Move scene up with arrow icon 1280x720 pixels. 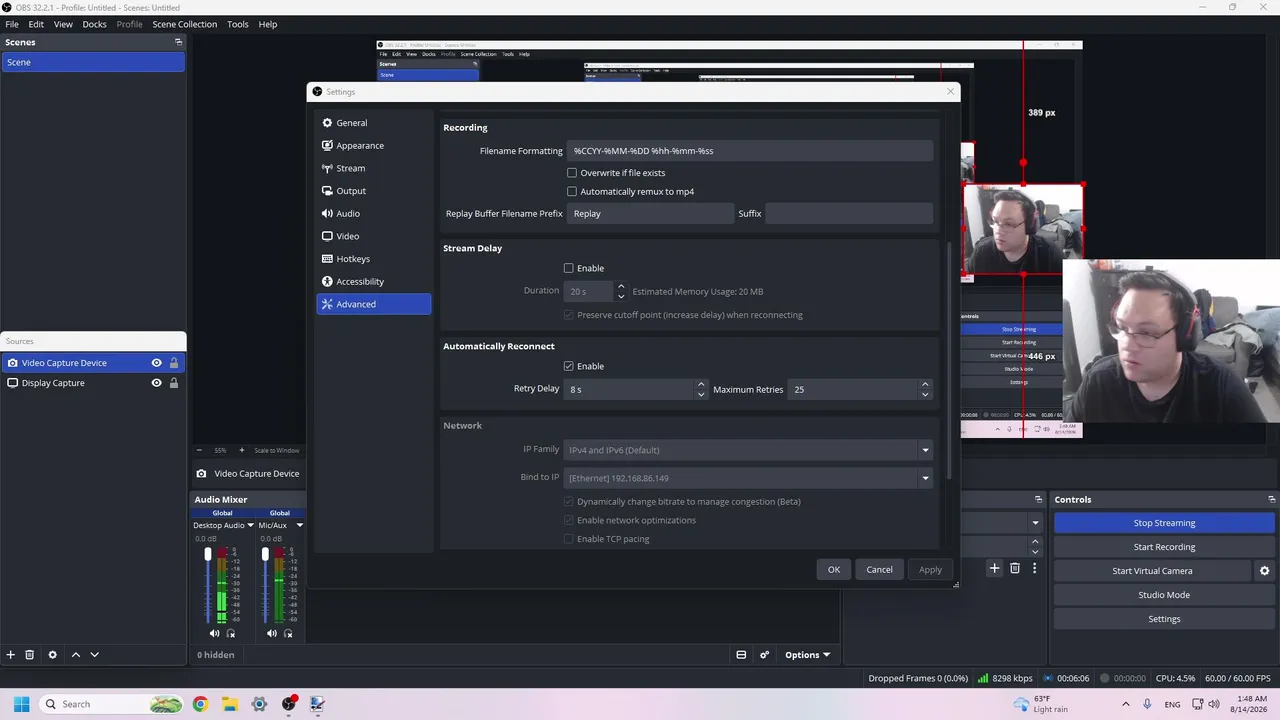75,655
